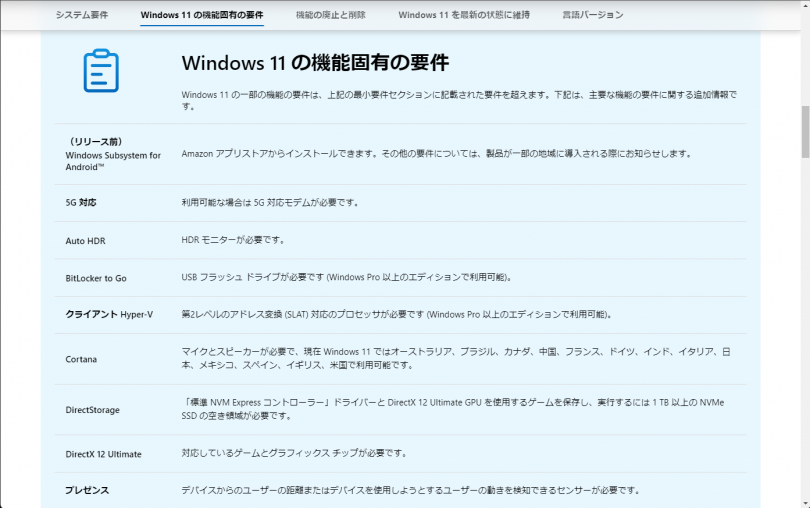Click the intro paragraph below the heading
The image size is (810, 508).
click(459, 100)
